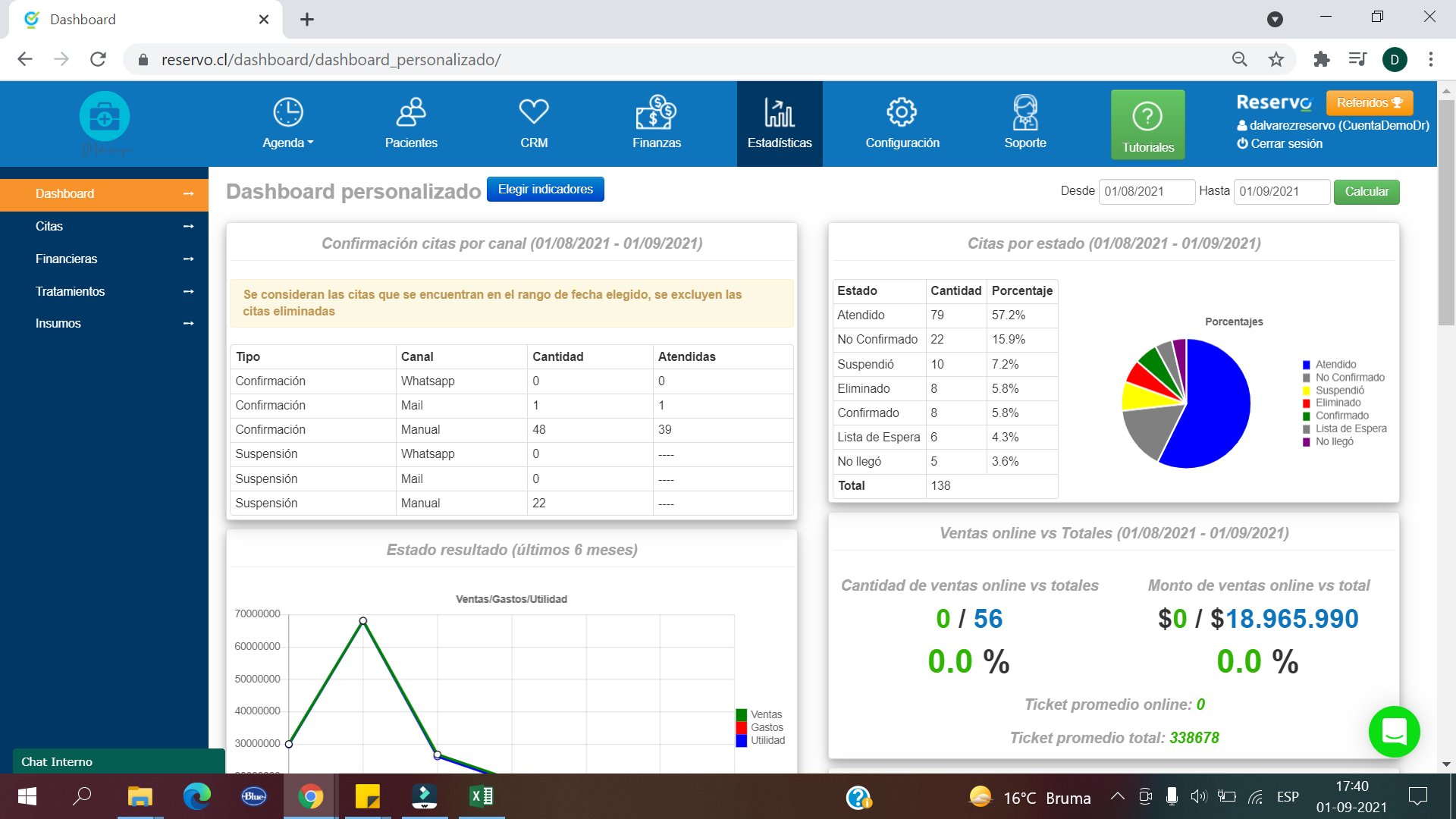Click the Desde date input field

point(1146,192)
